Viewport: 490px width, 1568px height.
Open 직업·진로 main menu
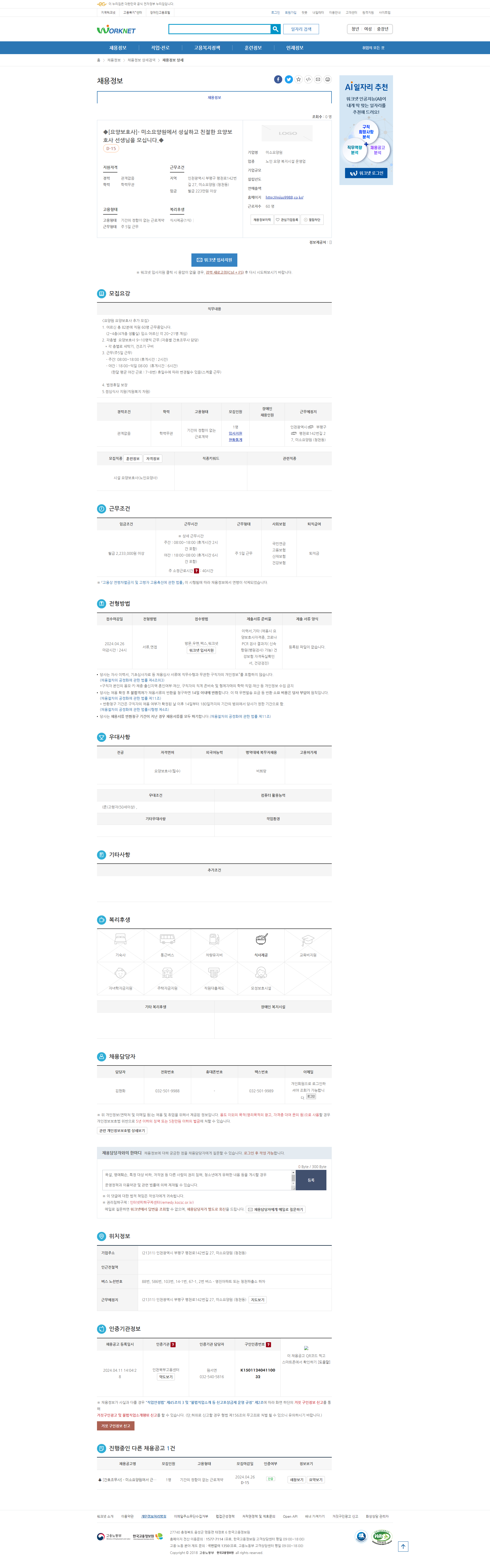click(160, 48)
